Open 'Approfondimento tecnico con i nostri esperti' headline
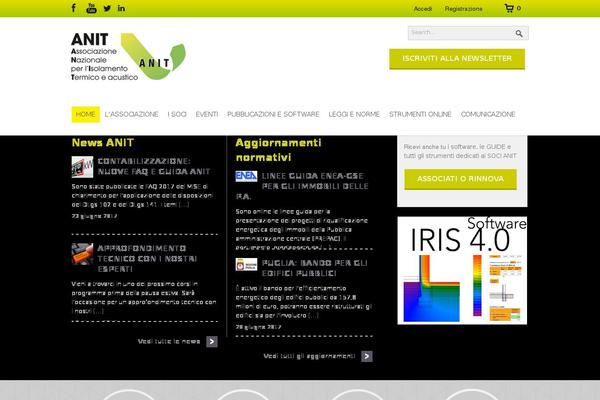600x400 pixels. click(147, 259)
